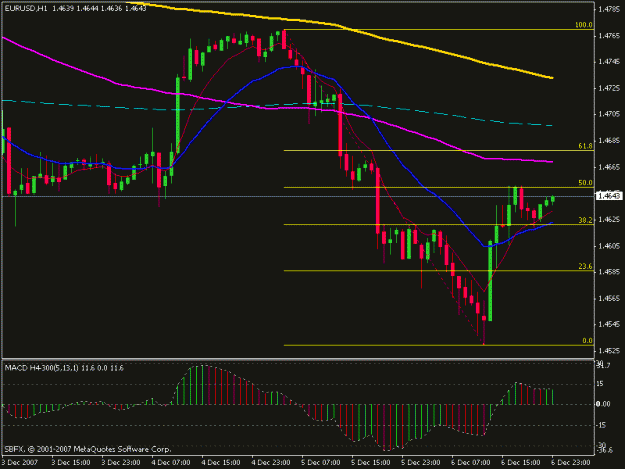Click the 3 Dec 23:00 time label

[x=121, y=463]
